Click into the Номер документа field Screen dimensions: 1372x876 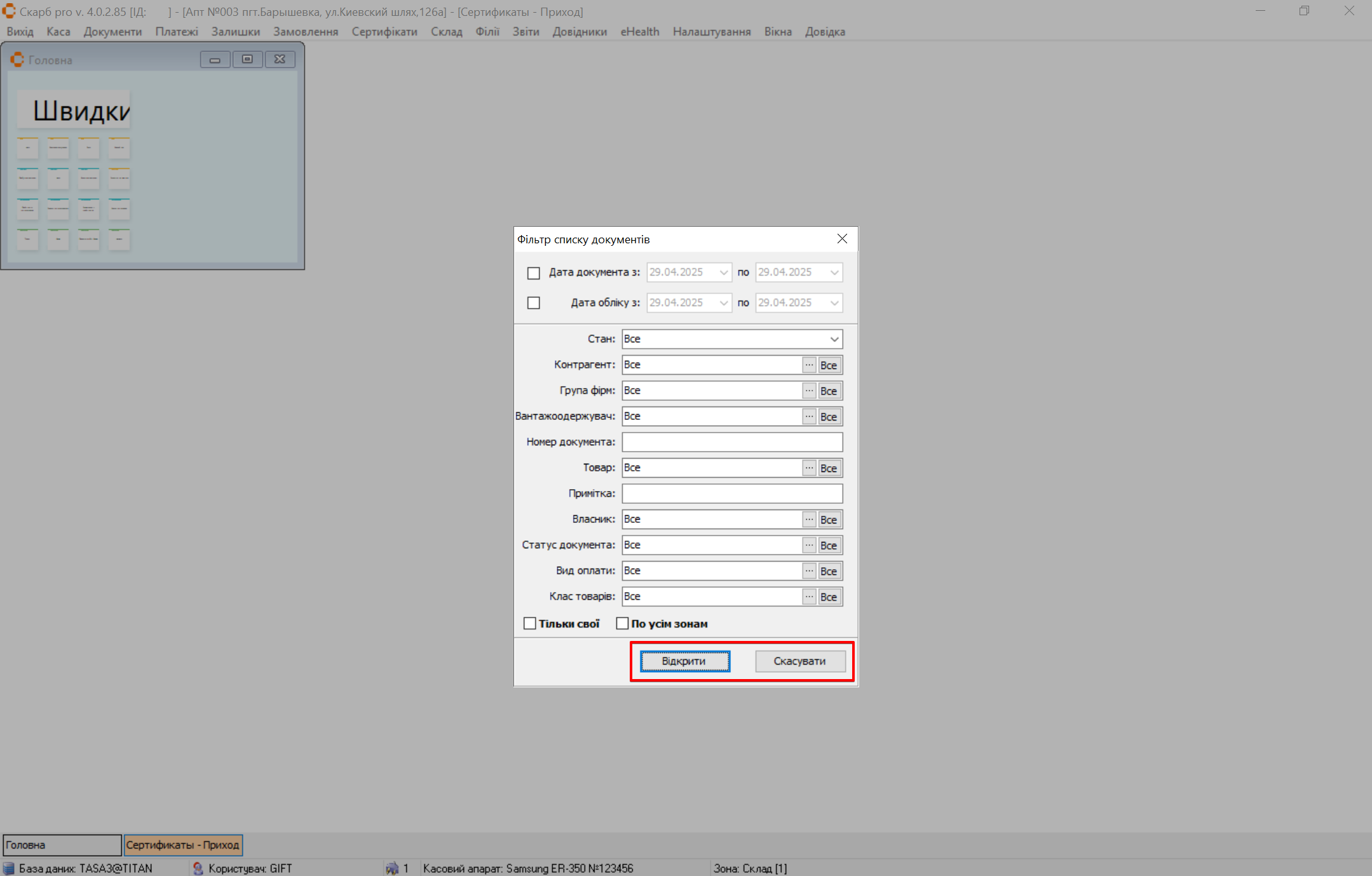[x=731, y=442]
